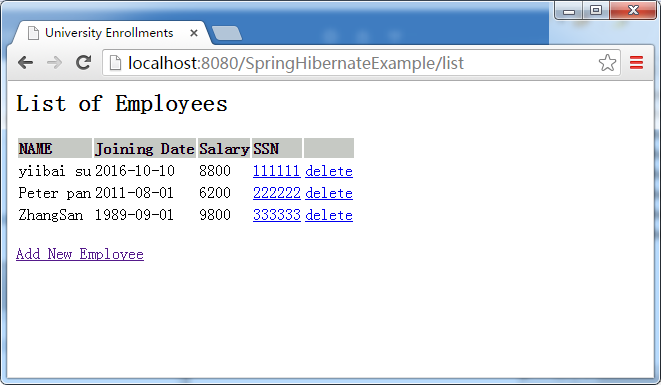
Task: Reload the page with refresh icon
Action: pyautogui.click(x=83, y=62)
